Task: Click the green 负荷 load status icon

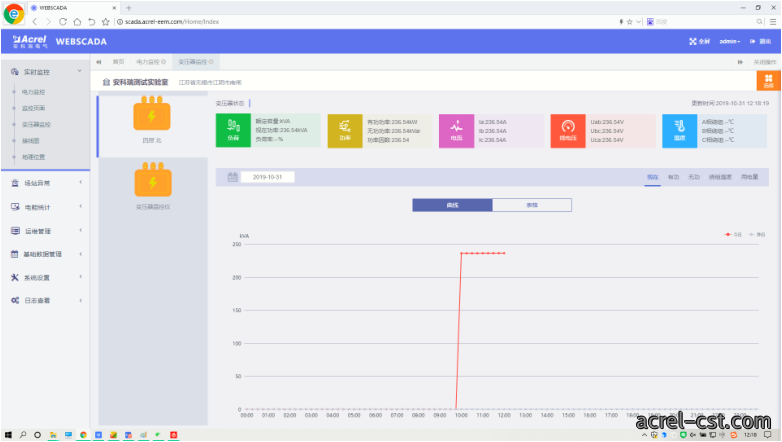Action: click(233, 130)
